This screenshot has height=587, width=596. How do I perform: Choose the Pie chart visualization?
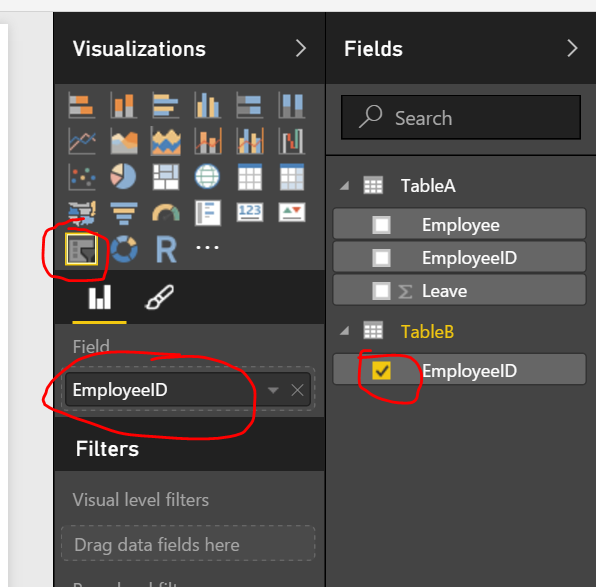[124, 176]
